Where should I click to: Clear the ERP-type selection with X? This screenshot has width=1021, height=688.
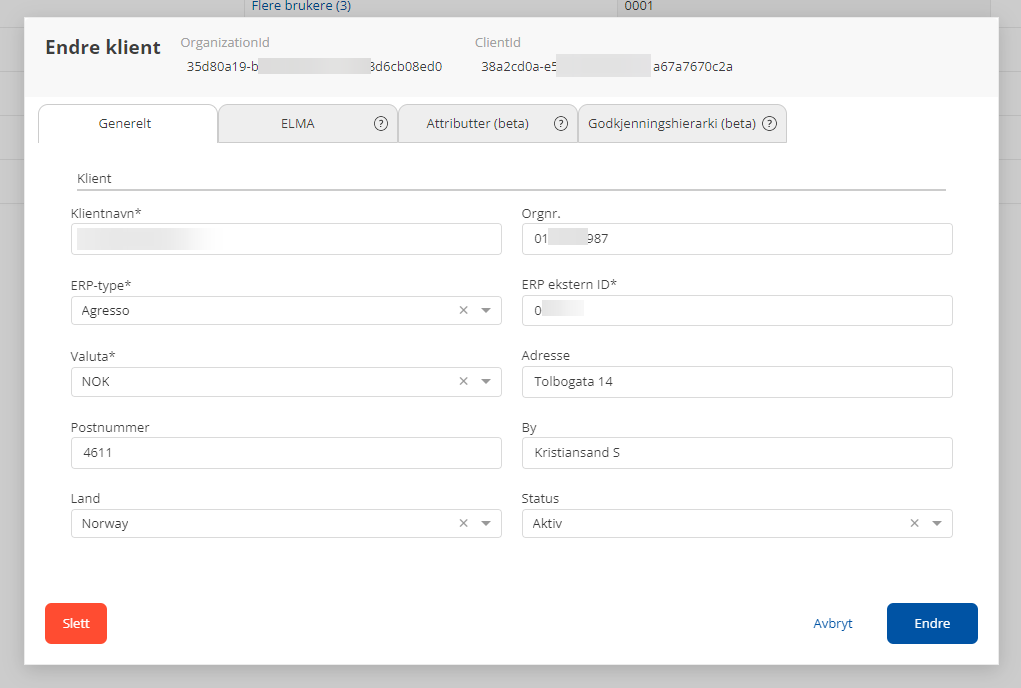463,310
